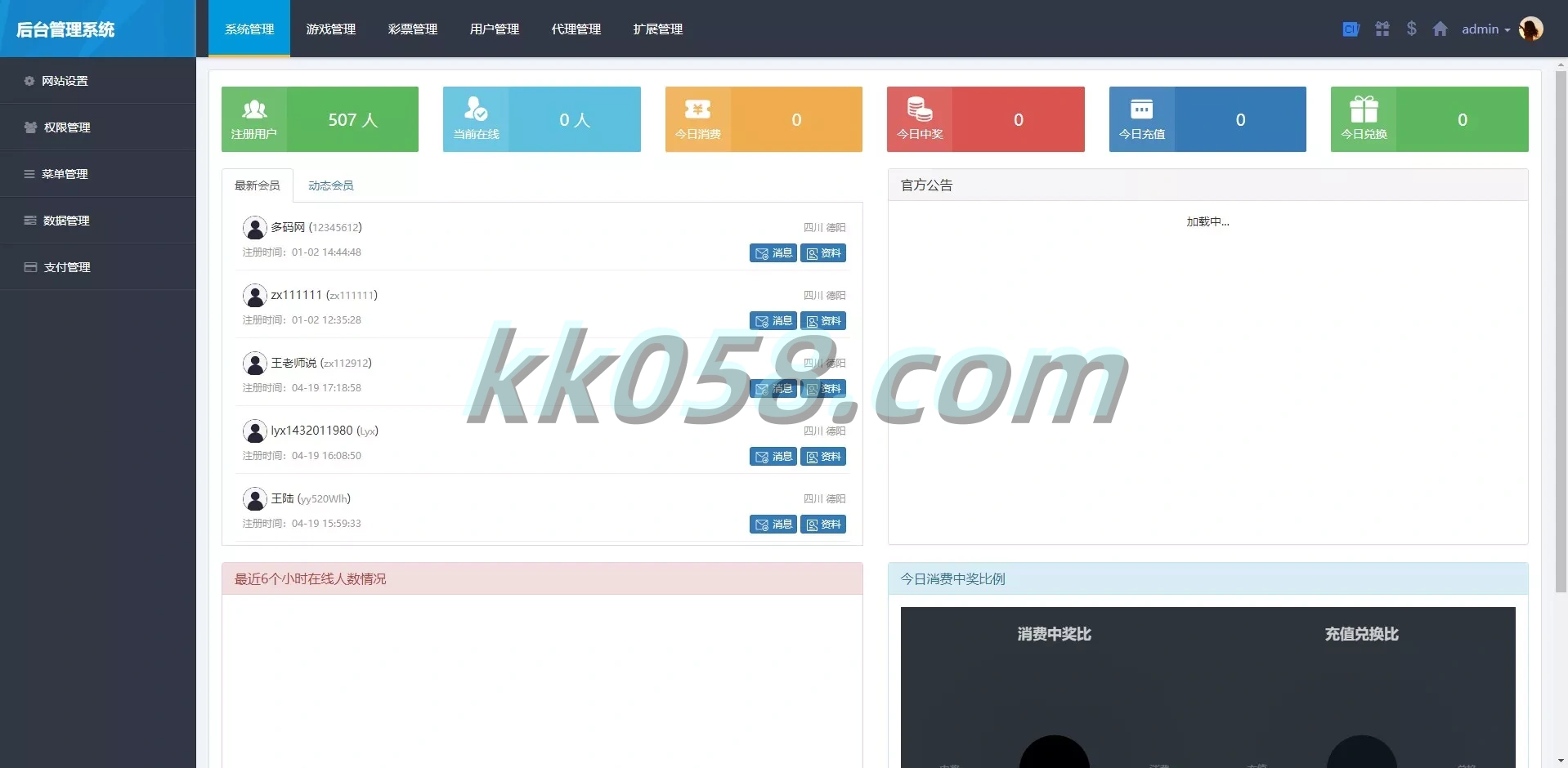View 资料 of member zx111111

823,321
